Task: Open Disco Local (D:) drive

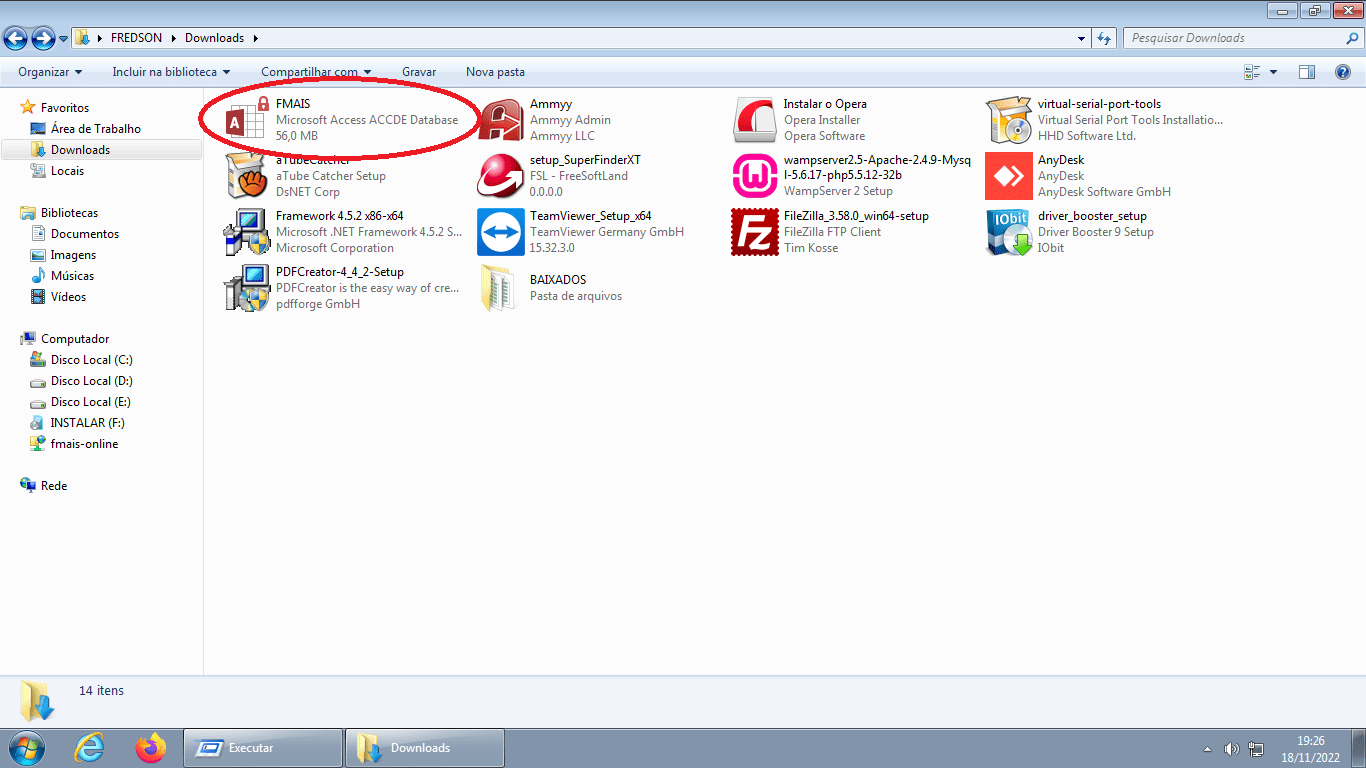Action: tap(92, 381)
